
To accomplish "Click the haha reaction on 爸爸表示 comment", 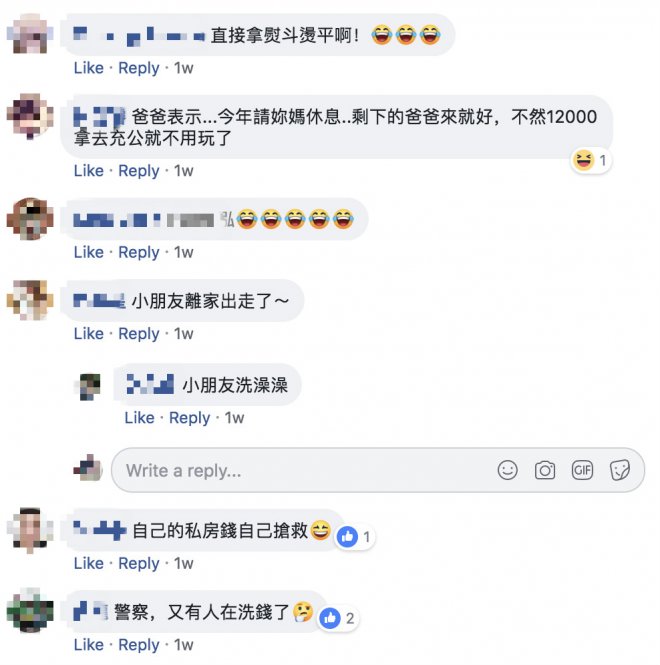I will (590, 160).
